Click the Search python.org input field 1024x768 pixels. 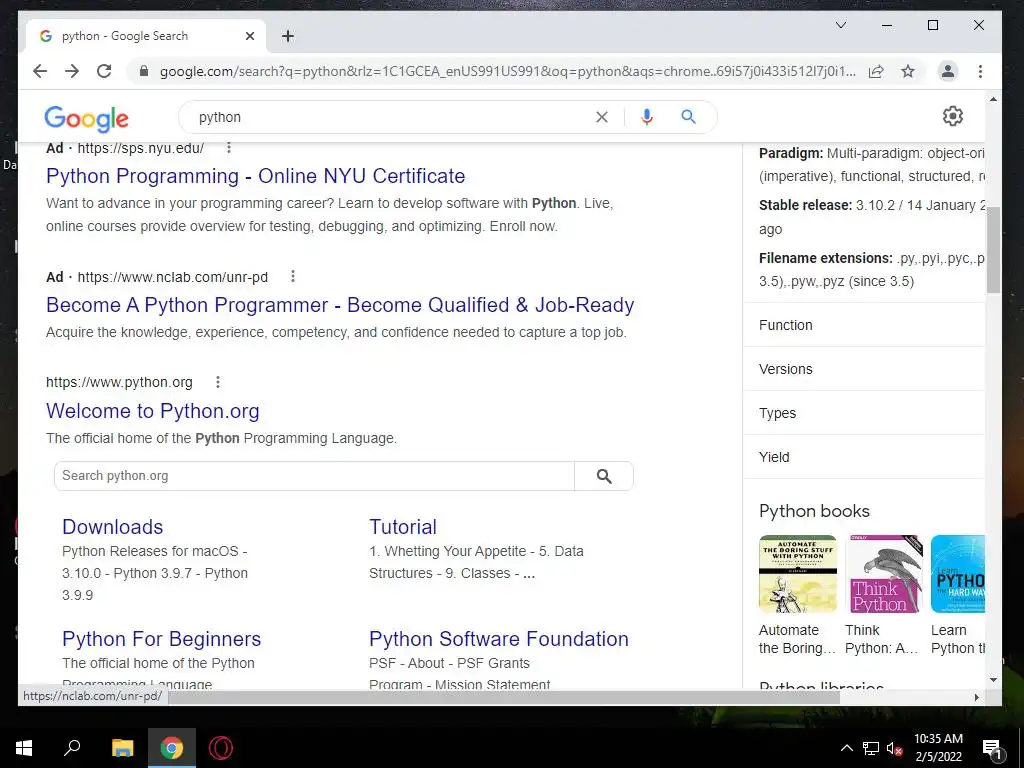pos(314,476)
